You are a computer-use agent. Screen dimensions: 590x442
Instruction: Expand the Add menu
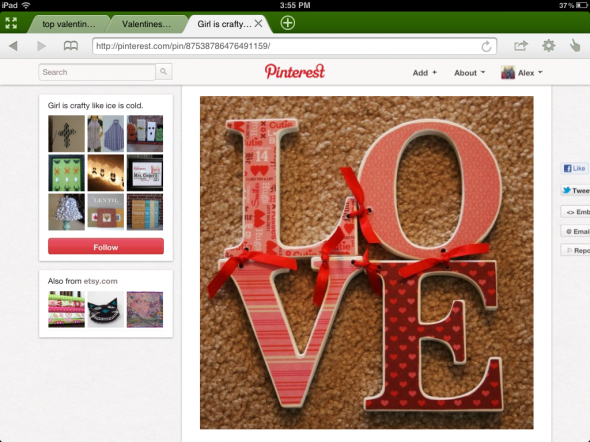coord(424,73)
